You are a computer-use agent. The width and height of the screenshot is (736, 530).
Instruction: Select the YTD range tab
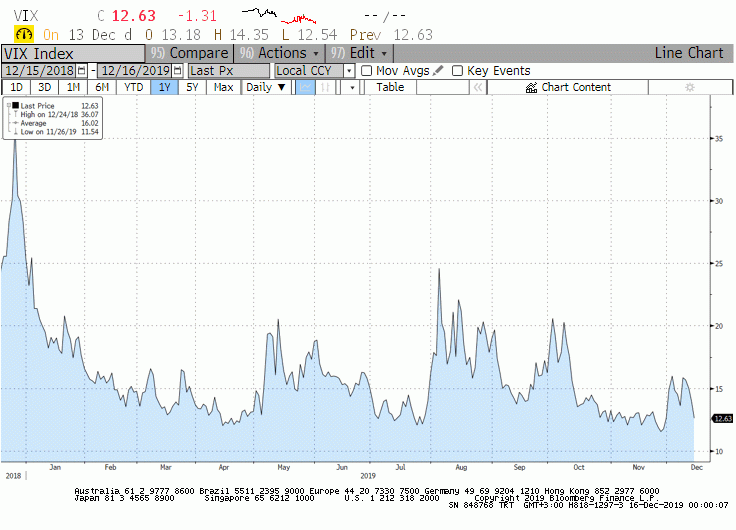click(133, 87)
